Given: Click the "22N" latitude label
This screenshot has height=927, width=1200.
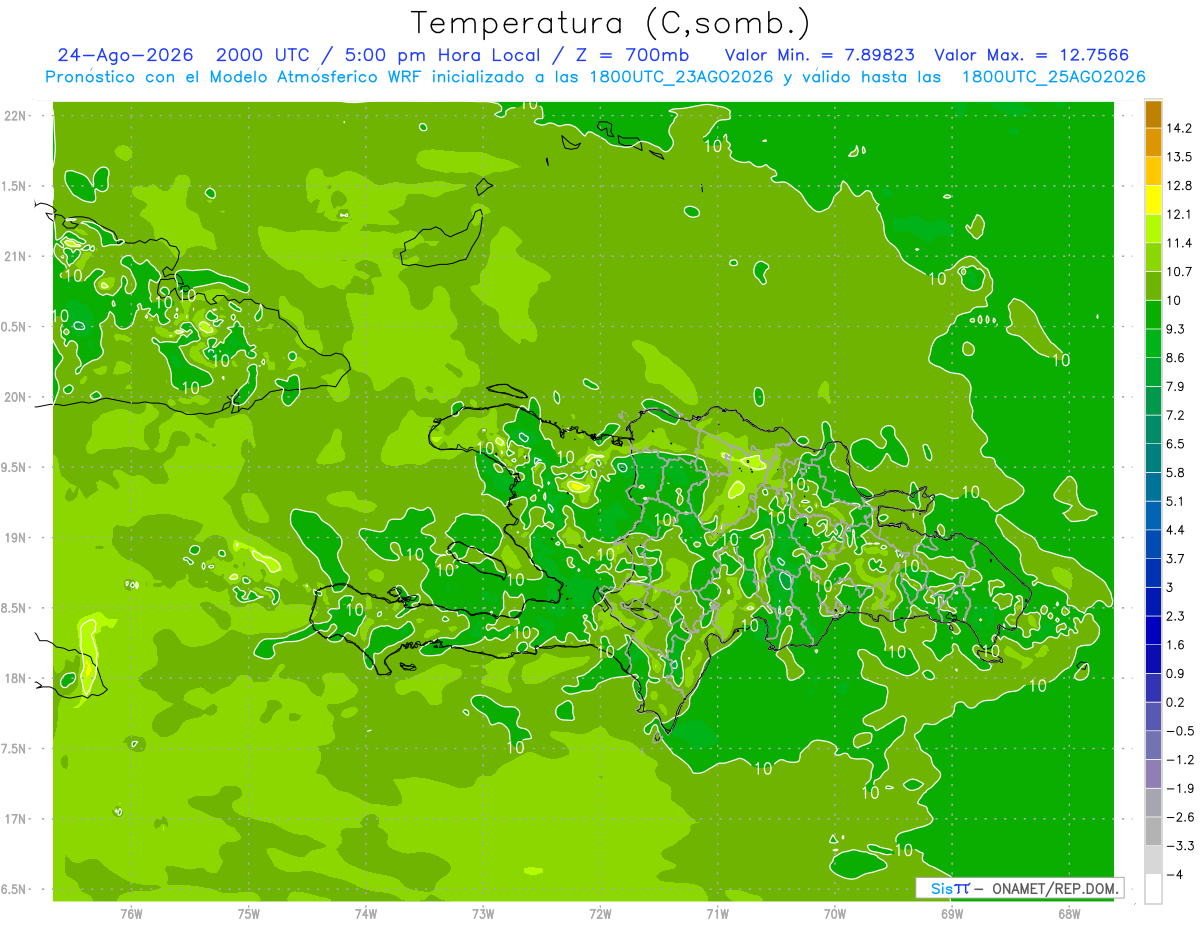Looking at the screenshot, I should click(x=14, y=116).
